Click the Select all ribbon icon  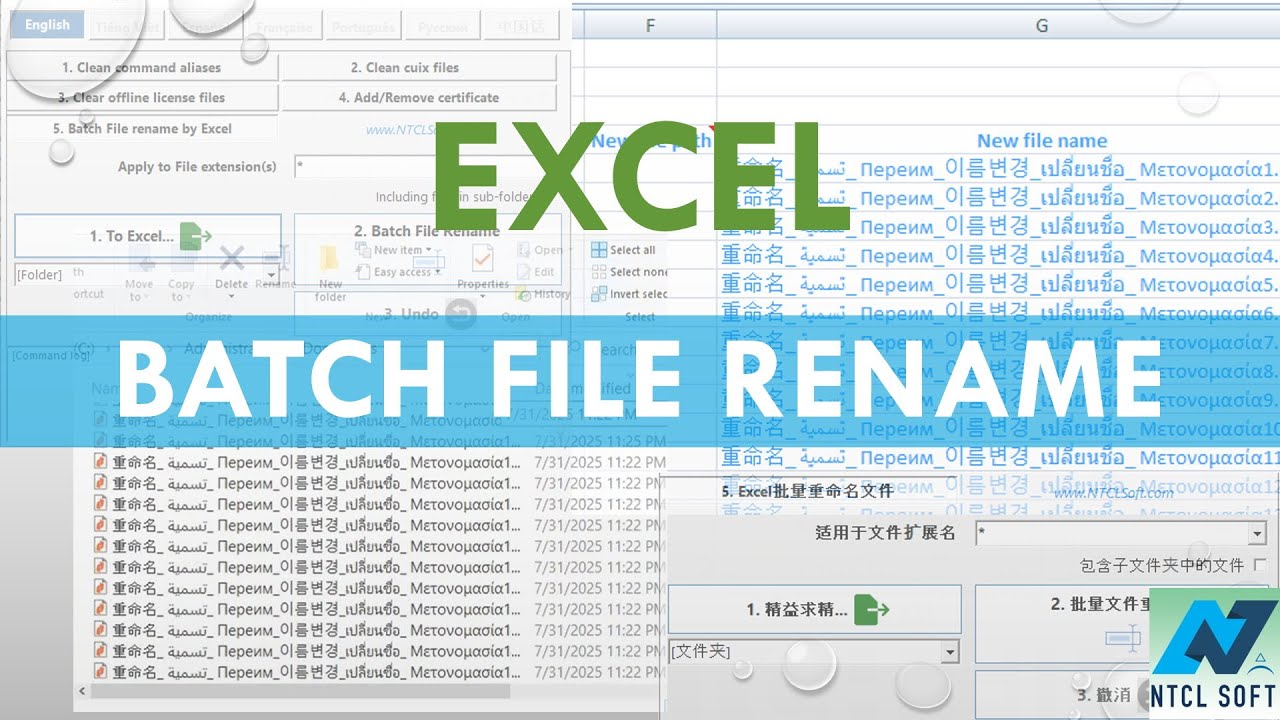point(599,250)
